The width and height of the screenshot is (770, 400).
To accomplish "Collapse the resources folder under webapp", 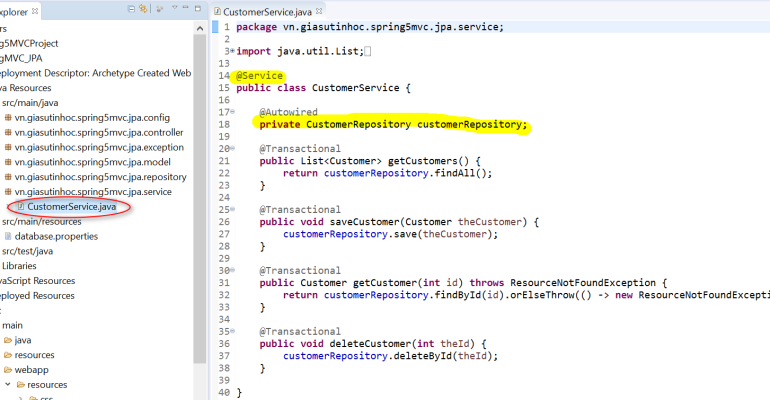I will (x=8, y=384).
